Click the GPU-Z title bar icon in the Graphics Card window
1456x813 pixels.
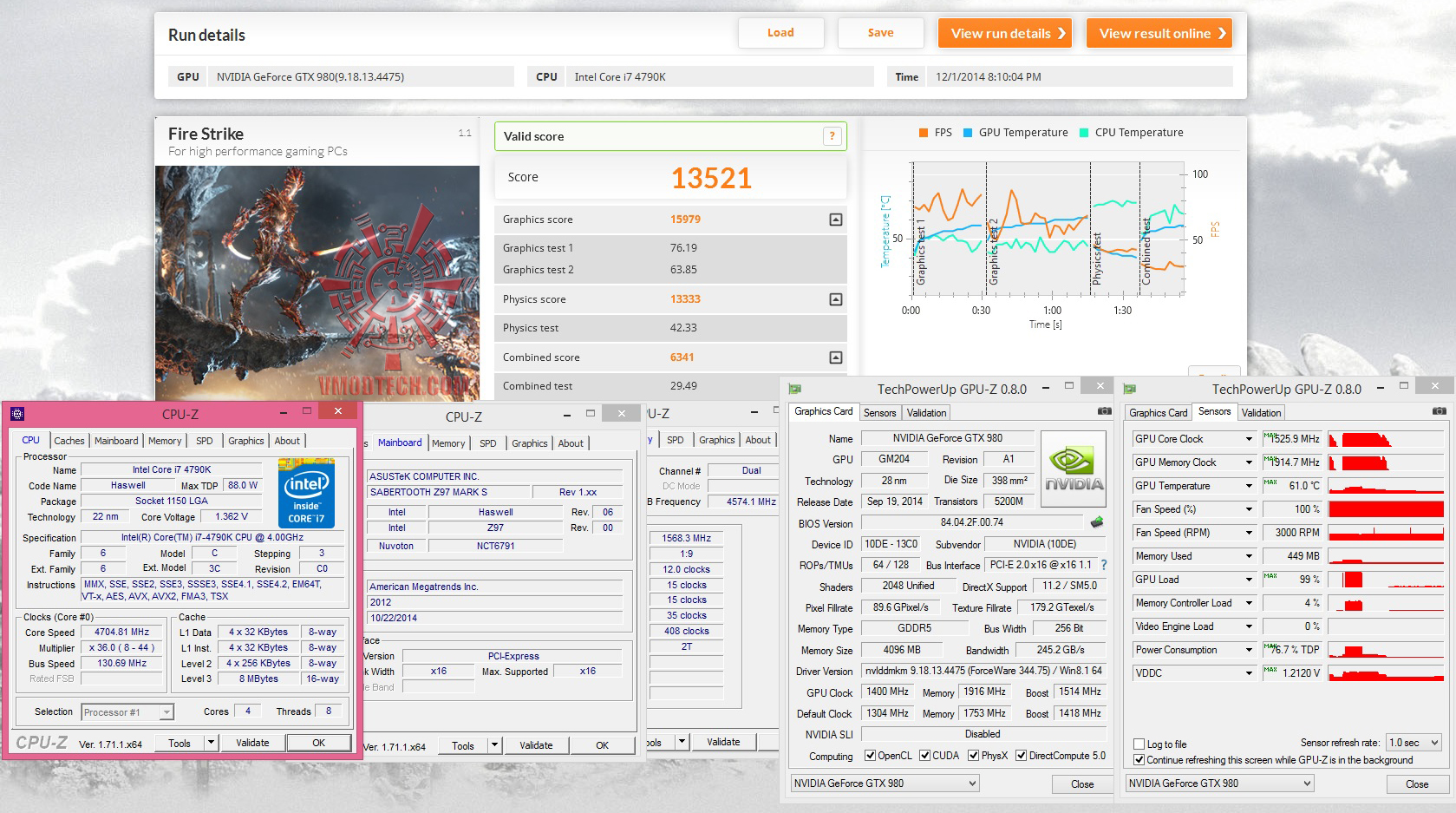[x=794, y=389]
